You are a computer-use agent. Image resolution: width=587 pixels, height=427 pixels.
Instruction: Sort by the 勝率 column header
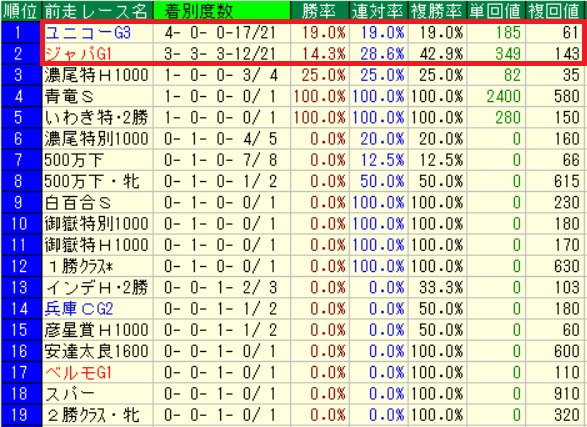pyautogui.click(x=319, y=11)
